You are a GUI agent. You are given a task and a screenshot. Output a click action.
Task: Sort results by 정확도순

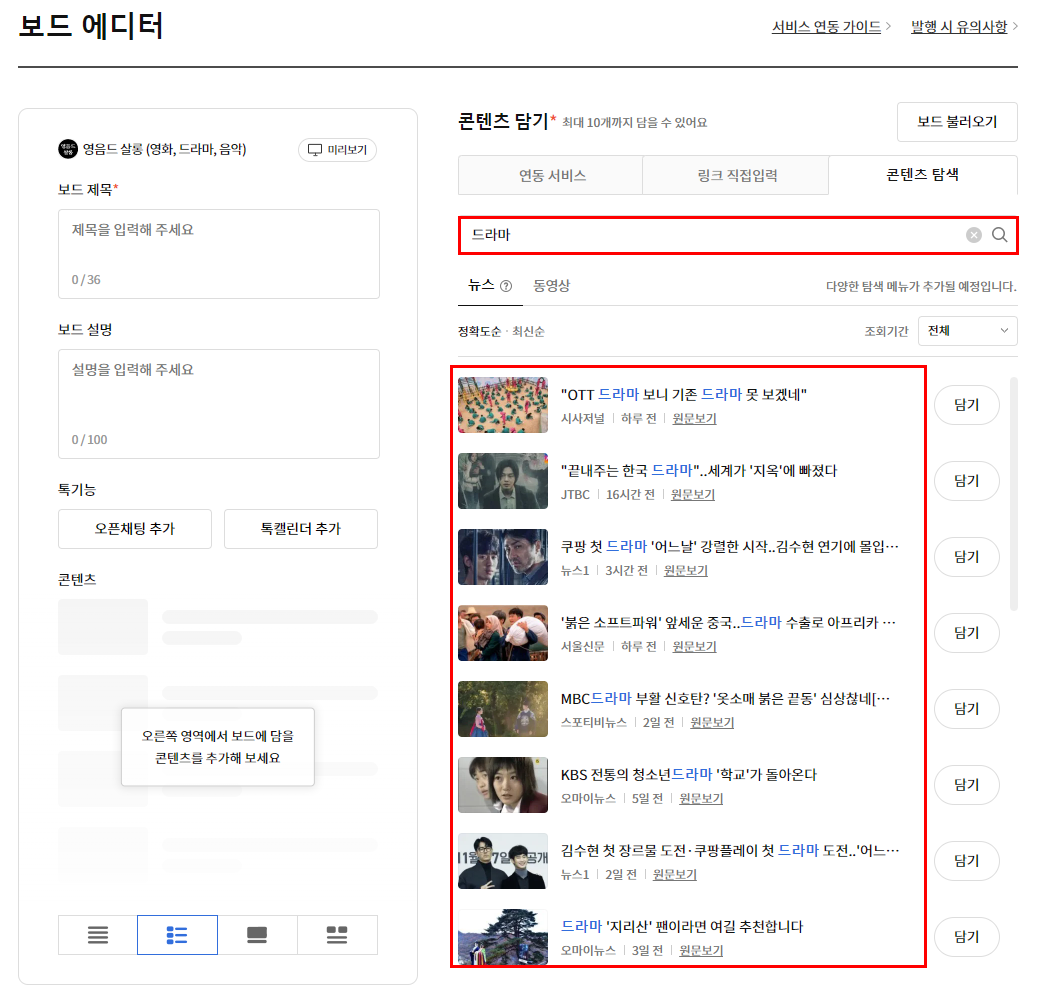tap(479, 332)
